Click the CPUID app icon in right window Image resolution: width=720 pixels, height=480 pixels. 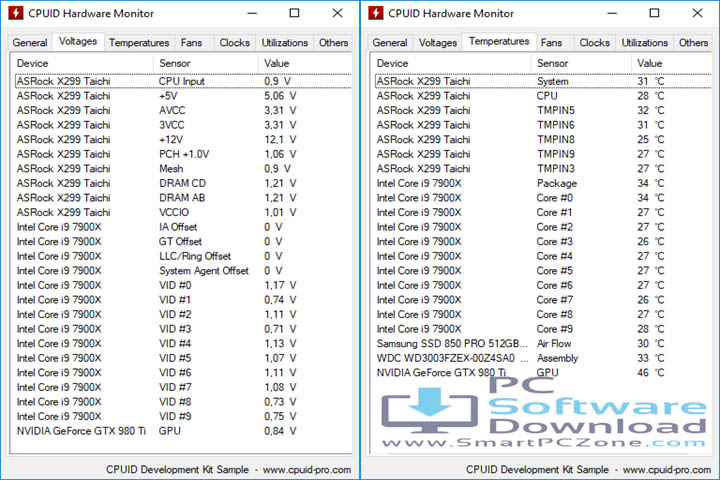pyautogui.click(x=376, y=13)
